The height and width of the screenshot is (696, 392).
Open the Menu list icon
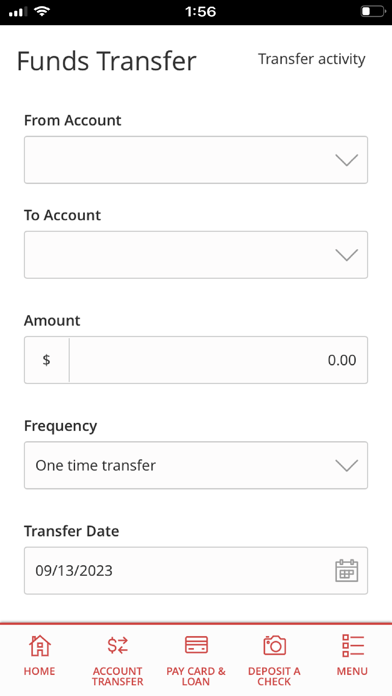click(x=352, y=645)
